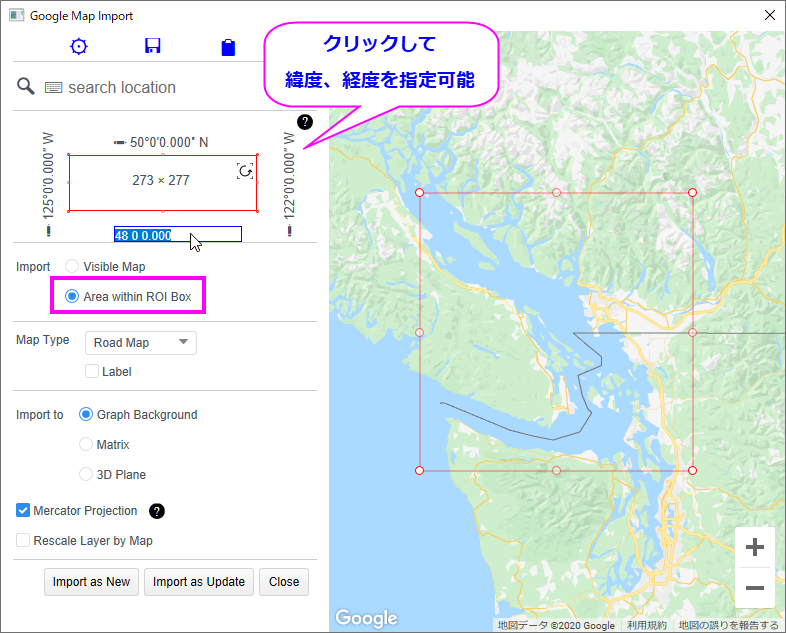This screenshot has height=633, width=786.
Task: Select Area within ROI Box option
Action: (72, 296)
